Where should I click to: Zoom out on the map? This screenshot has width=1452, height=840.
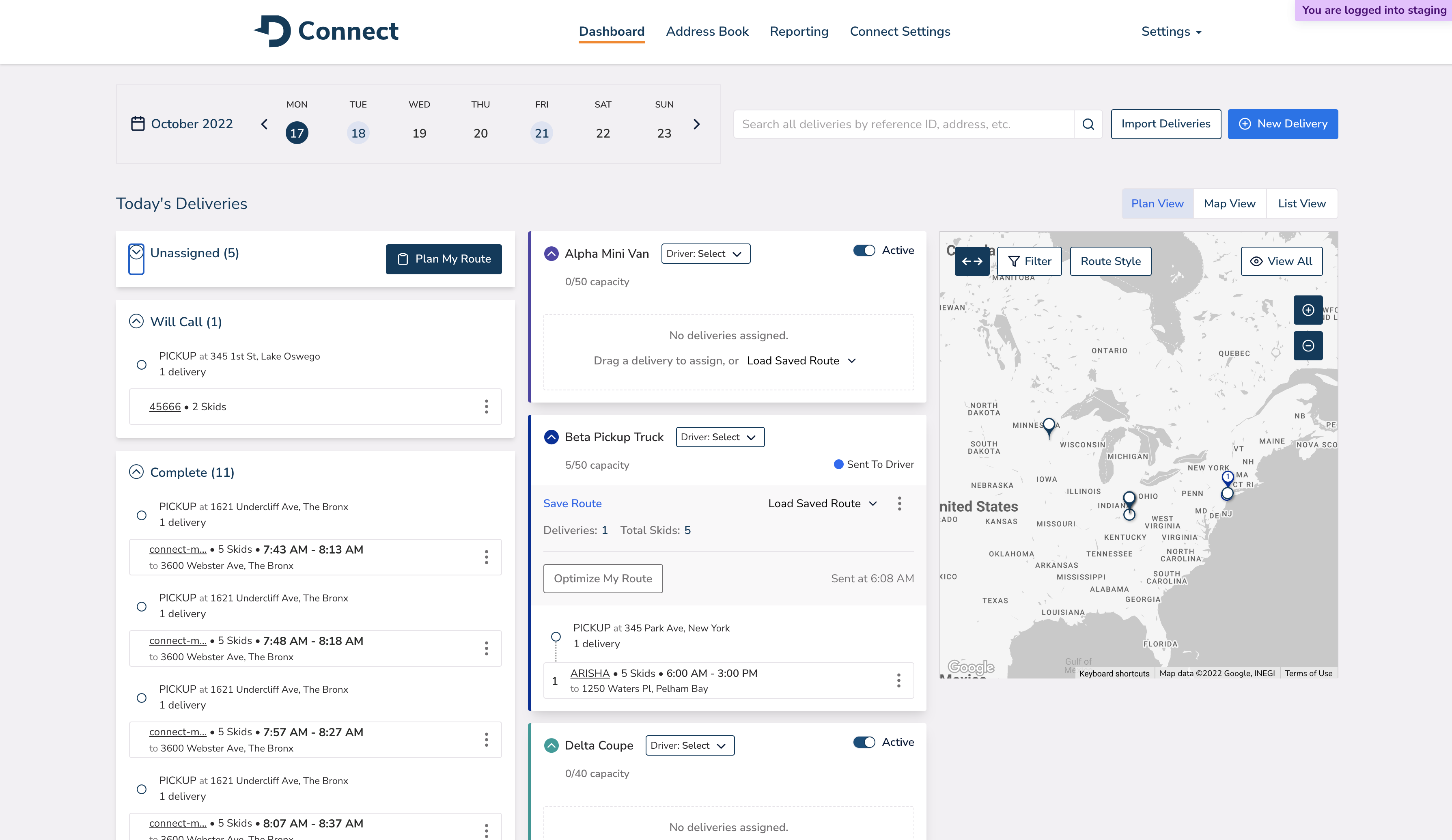tap(1308, 346)
